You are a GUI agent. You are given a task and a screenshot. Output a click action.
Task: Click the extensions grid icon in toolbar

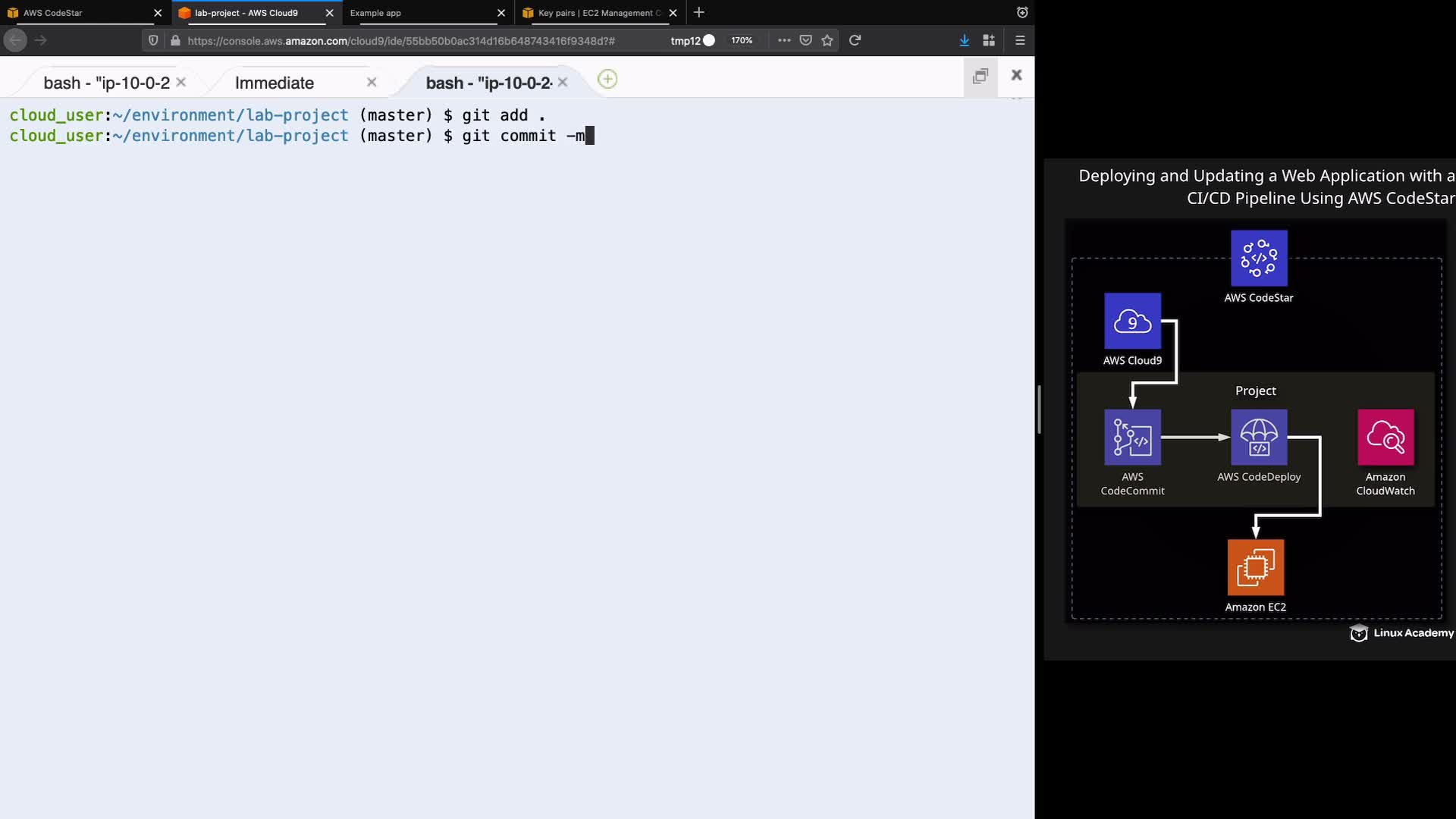[989, 40]
